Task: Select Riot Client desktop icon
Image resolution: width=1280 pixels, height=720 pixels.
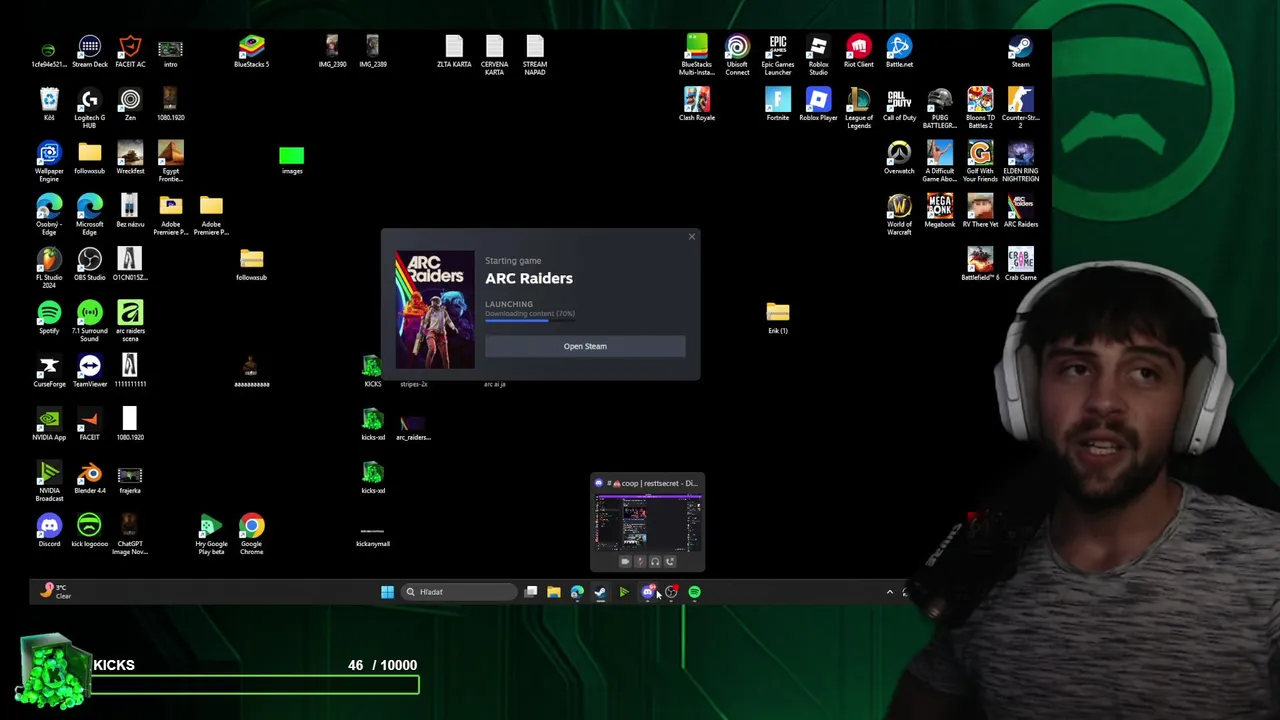Action: [859, 52]
